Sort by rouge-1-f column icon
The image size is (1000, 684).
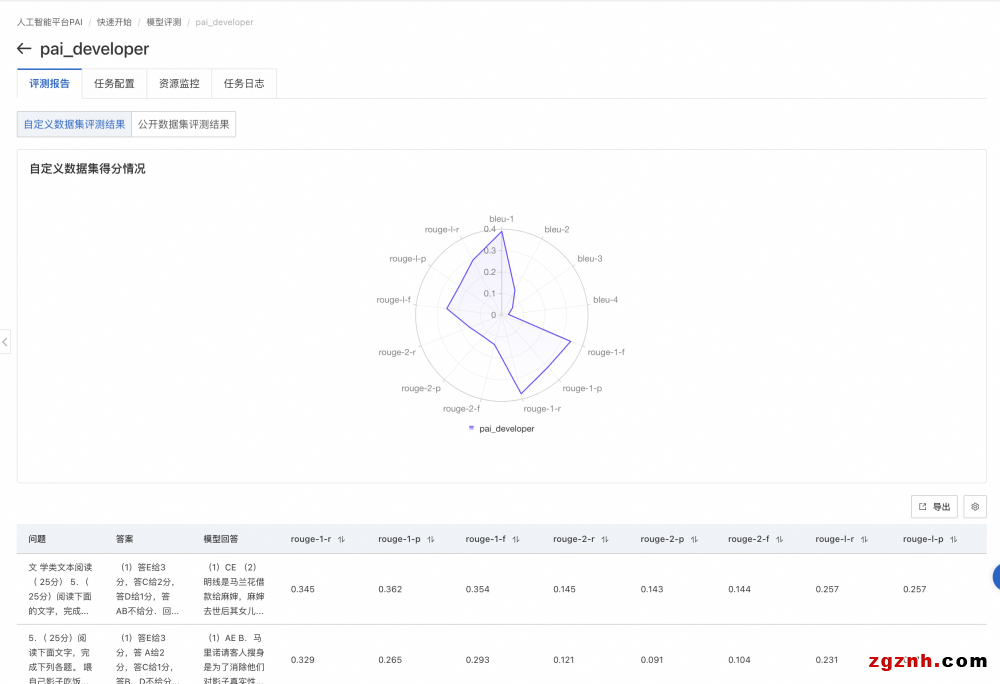516,540
